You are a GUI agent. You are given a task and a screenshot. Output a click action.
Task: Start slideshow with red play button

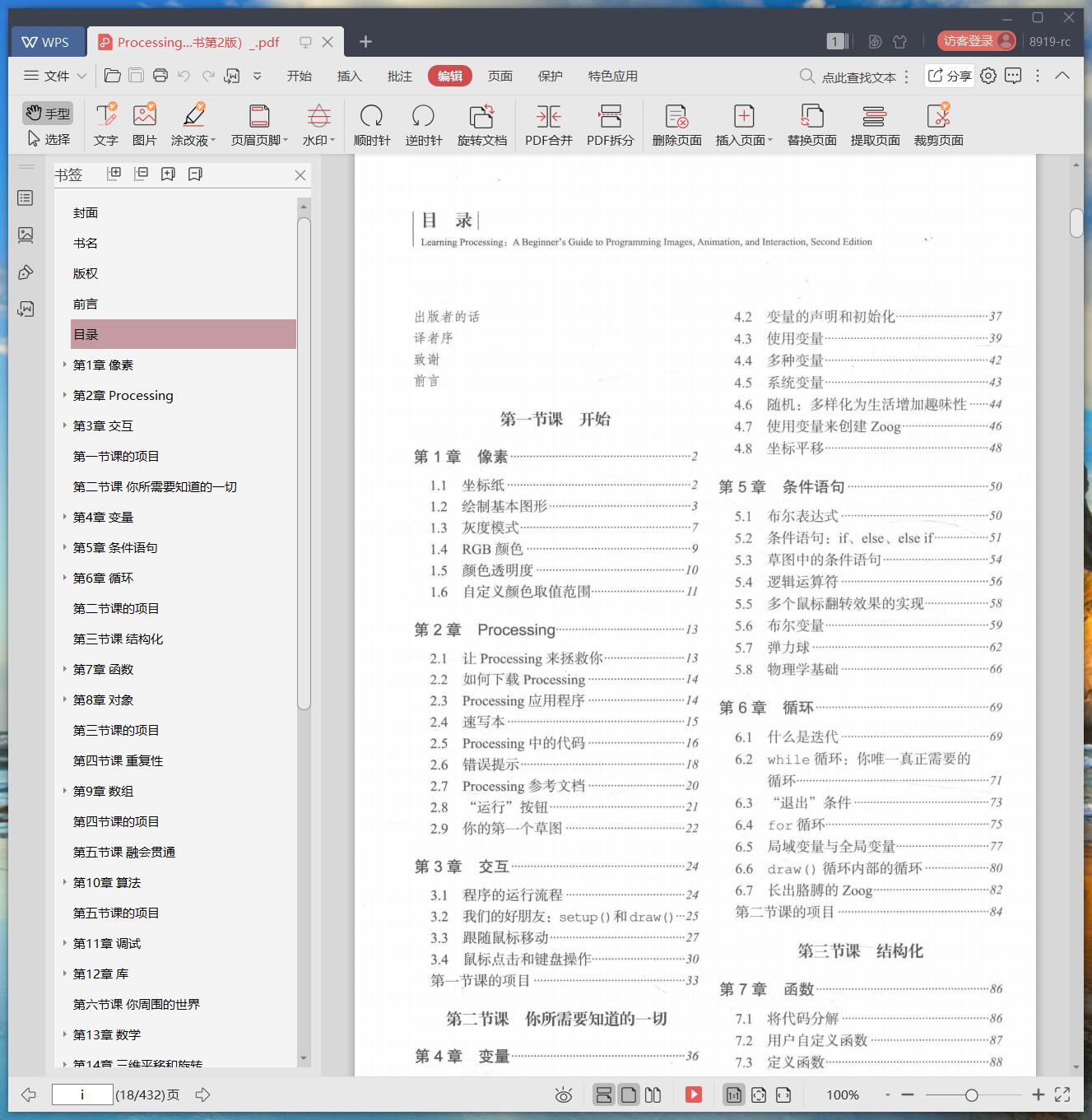[x=694, y=1094]
